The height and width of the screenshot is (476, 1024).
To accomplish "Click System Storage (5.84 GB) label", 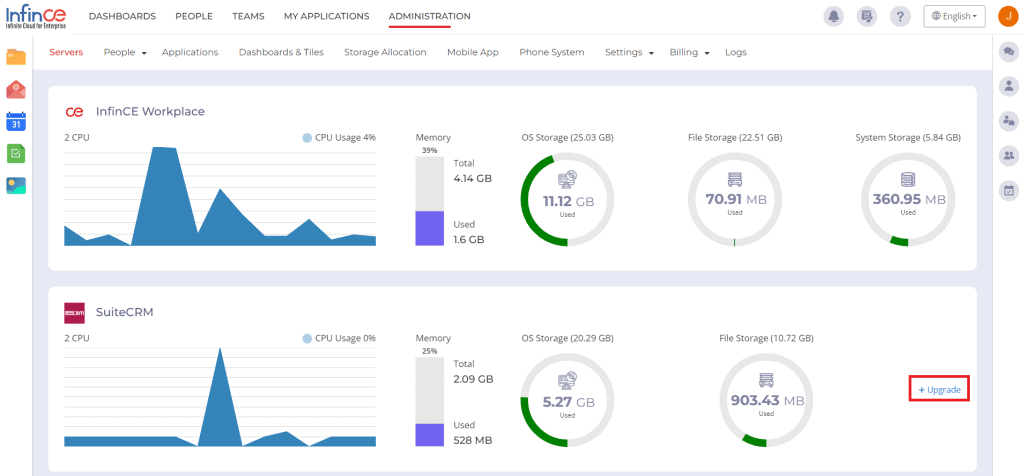I will 908,138.
